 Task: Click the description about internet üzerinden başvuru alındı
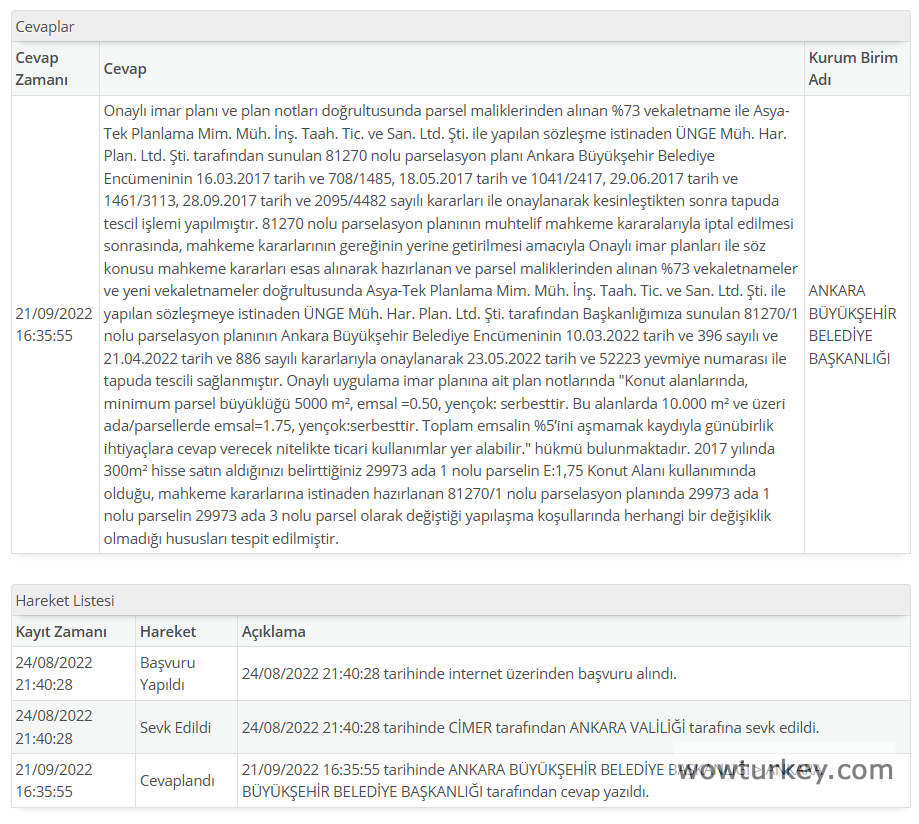tap(459, 674)
